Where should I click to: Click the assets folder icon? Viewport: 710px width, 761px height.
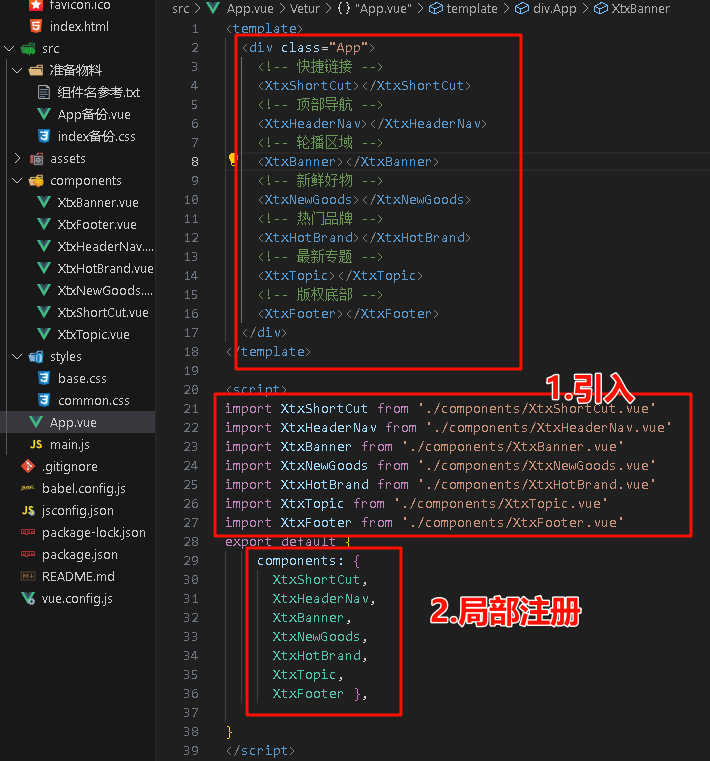coord(36,159)
